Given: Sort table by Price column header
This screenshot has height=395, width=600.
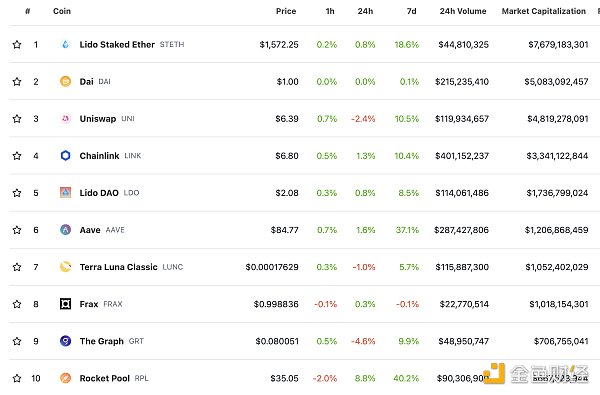Looking at the screenshot, I should click(286, 11).
